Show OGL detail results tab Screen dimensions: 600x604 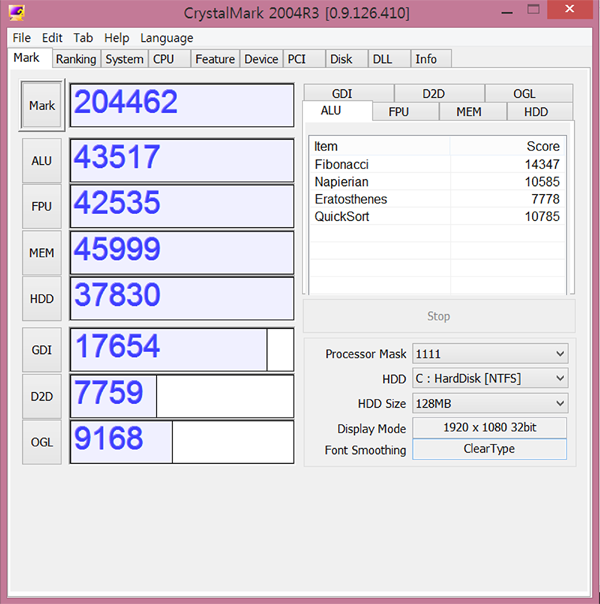pyautogui.click(x=529, y=93)
